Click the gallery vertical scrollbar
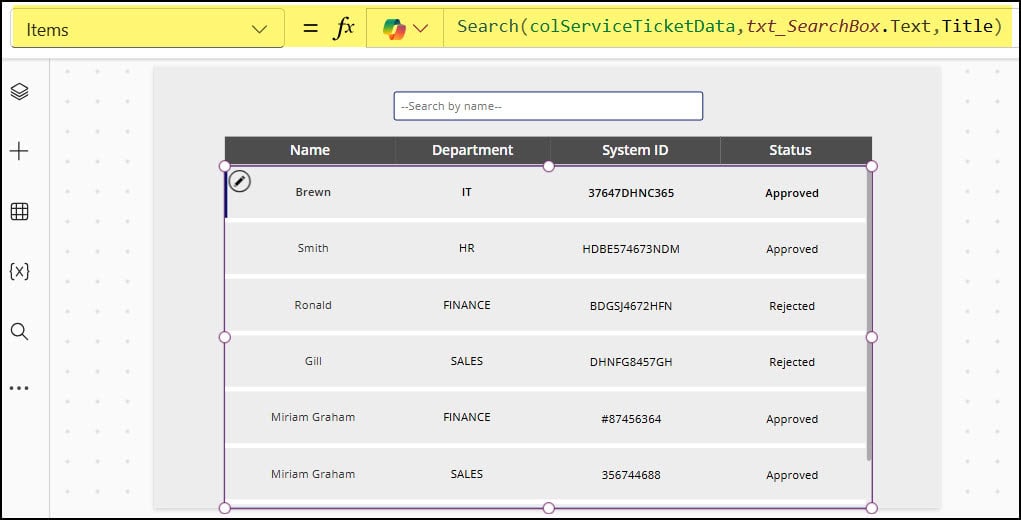This screenshot has width=1021, height=520. [x=869, y=314]
